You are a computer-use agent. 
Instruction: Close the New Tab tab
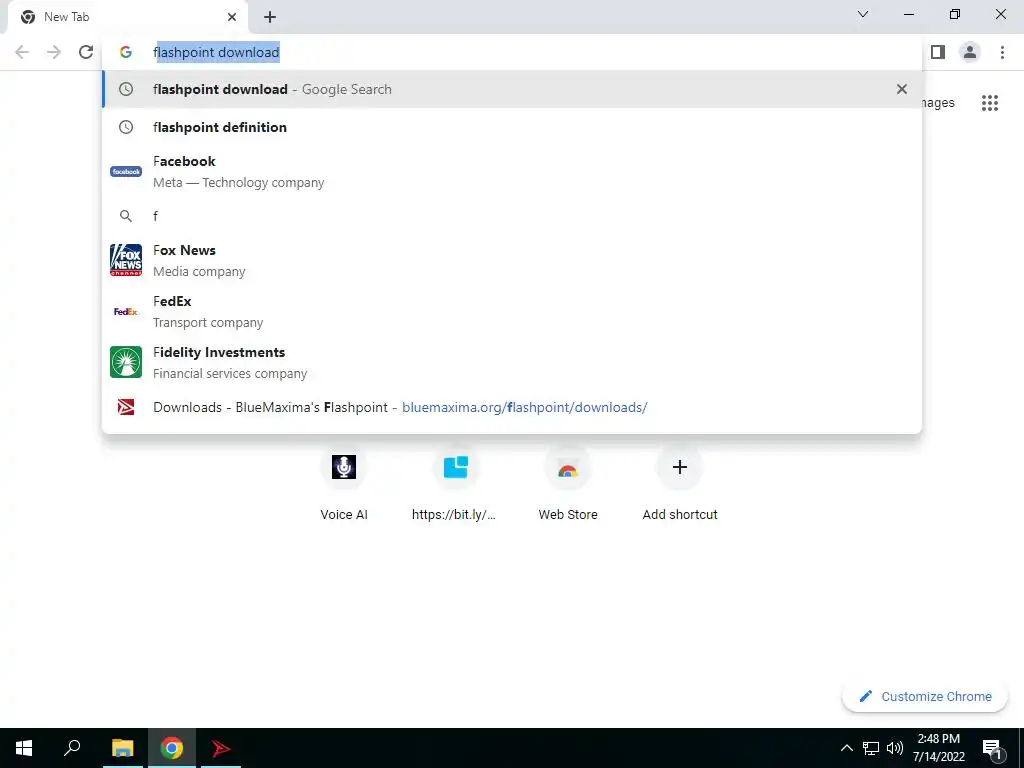pos(232,17)
